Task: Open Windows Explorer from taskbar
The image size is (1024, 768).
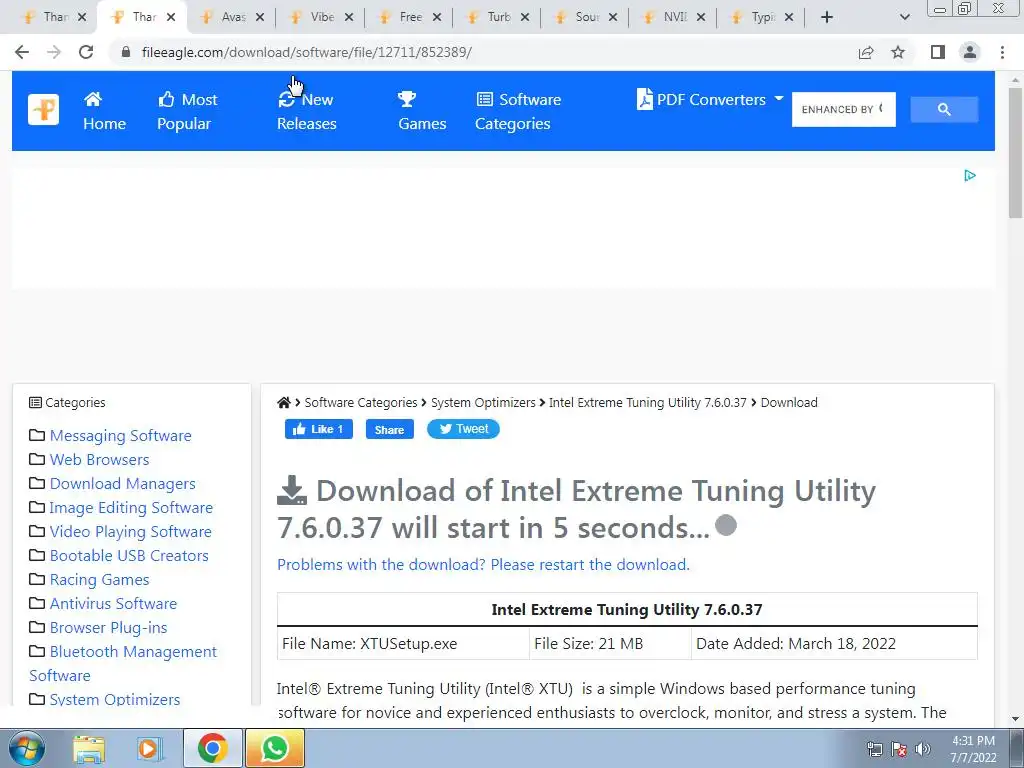Action: tap(89, 749)
